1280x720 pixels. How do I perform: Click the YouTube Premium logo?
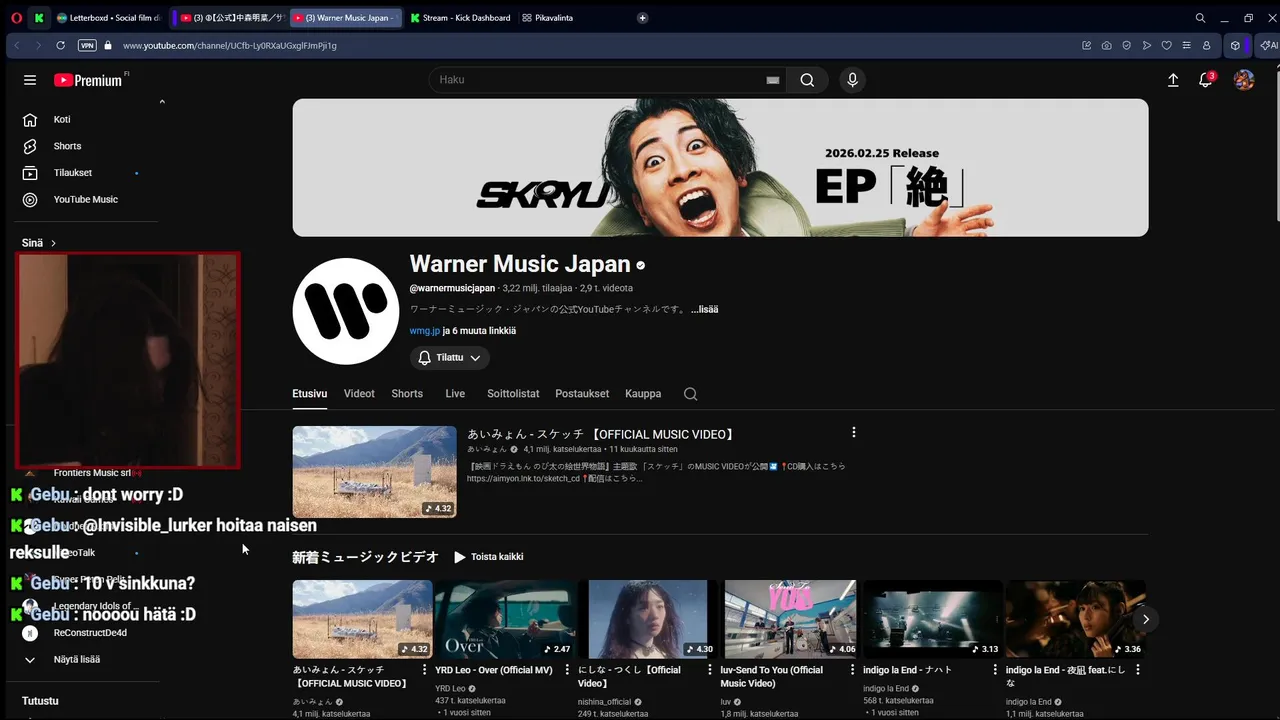click(90, 80)
